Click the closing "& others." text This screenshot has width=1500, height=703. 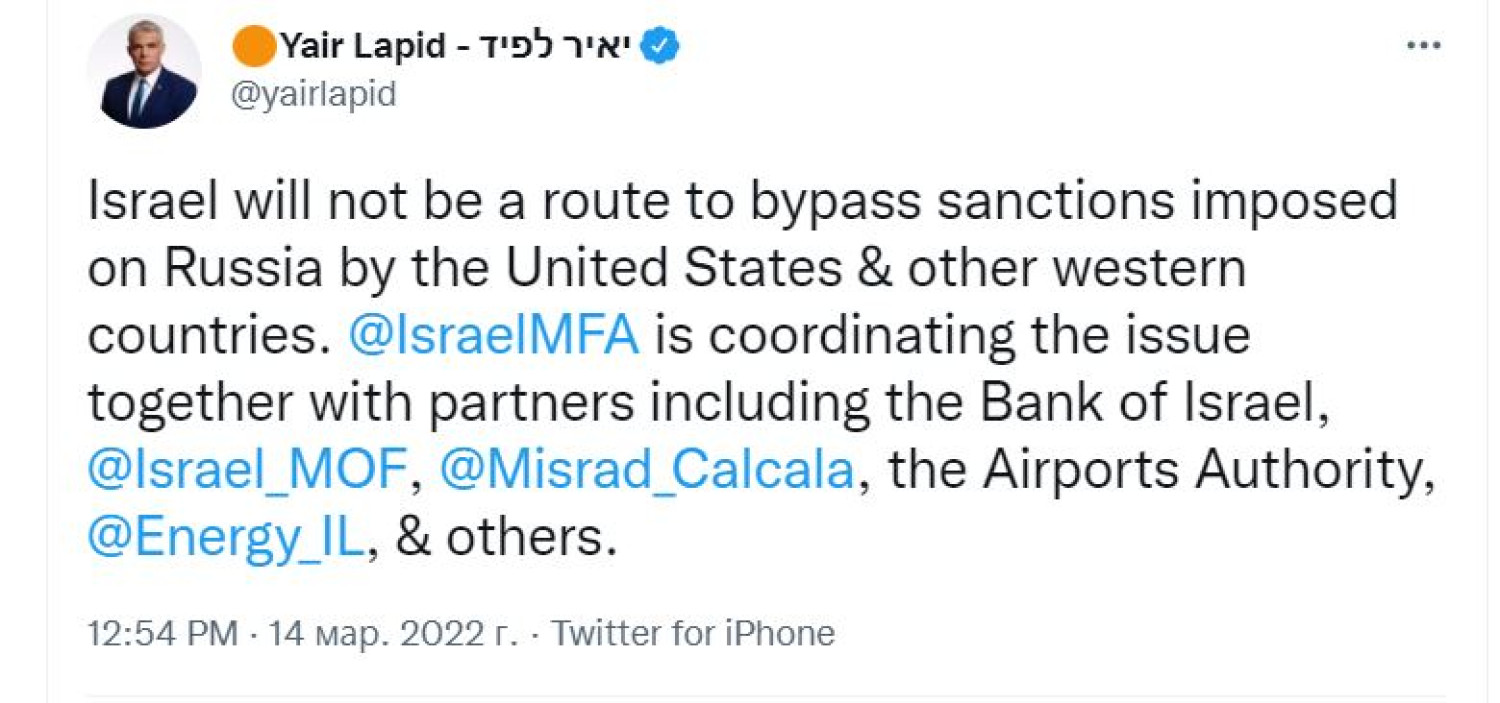pyautogui.click(x=501, y=539)
